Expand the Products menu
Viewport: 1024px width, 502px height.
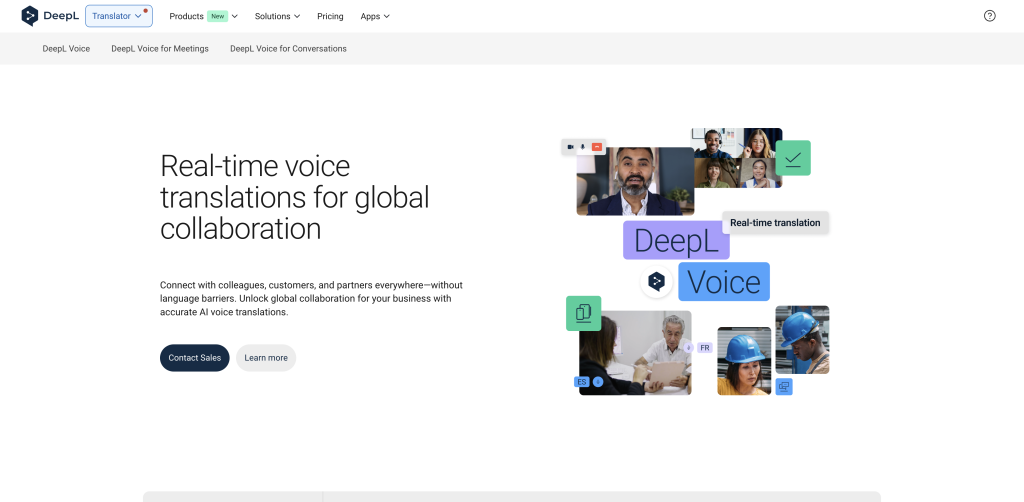pyautogui.click(x=203, y=16)
